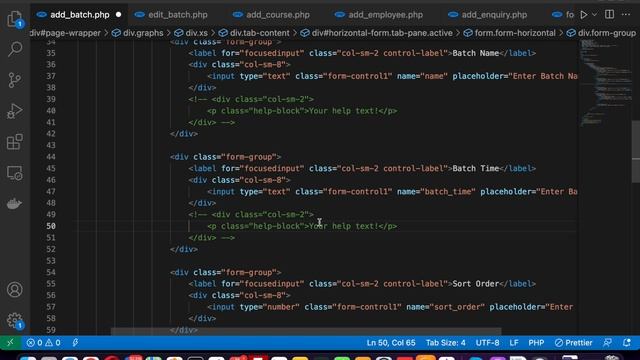This screenshot has height=360, width=640.
Task: Select div.tab-content in breadcrumb
Action: pos(259,33)
